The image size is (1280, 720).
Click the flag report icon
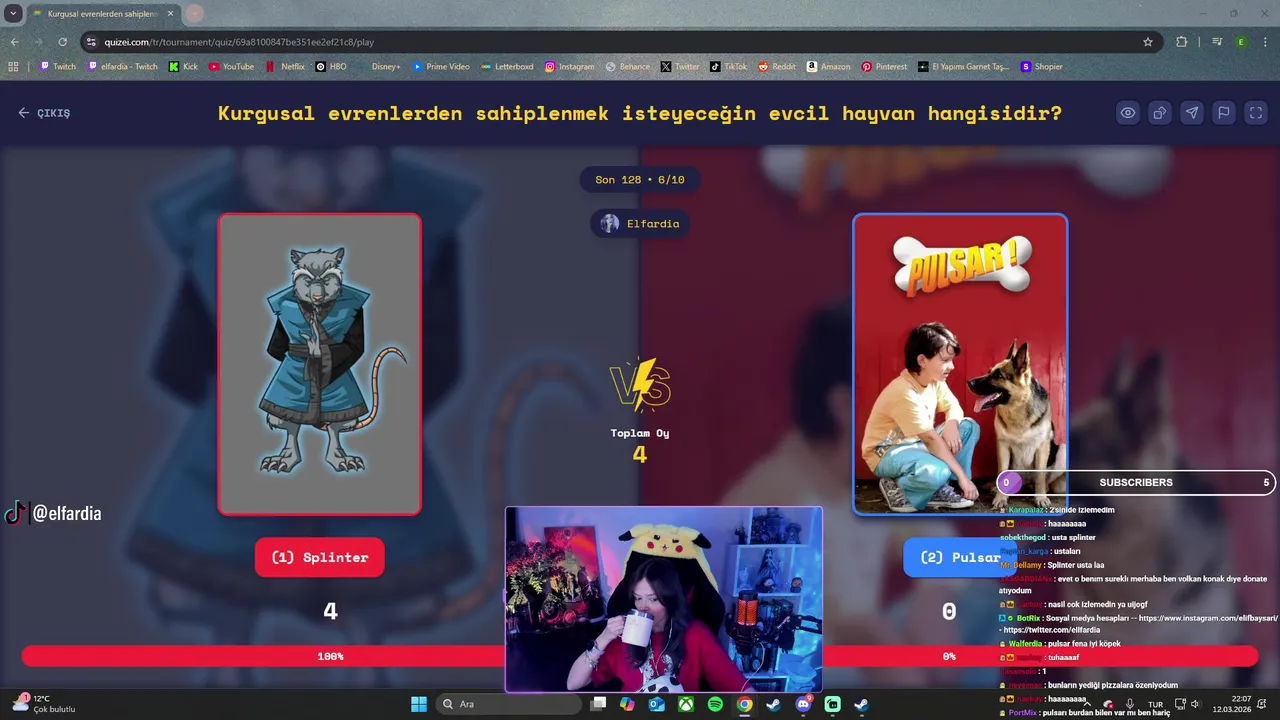(x=1224, y=113)
